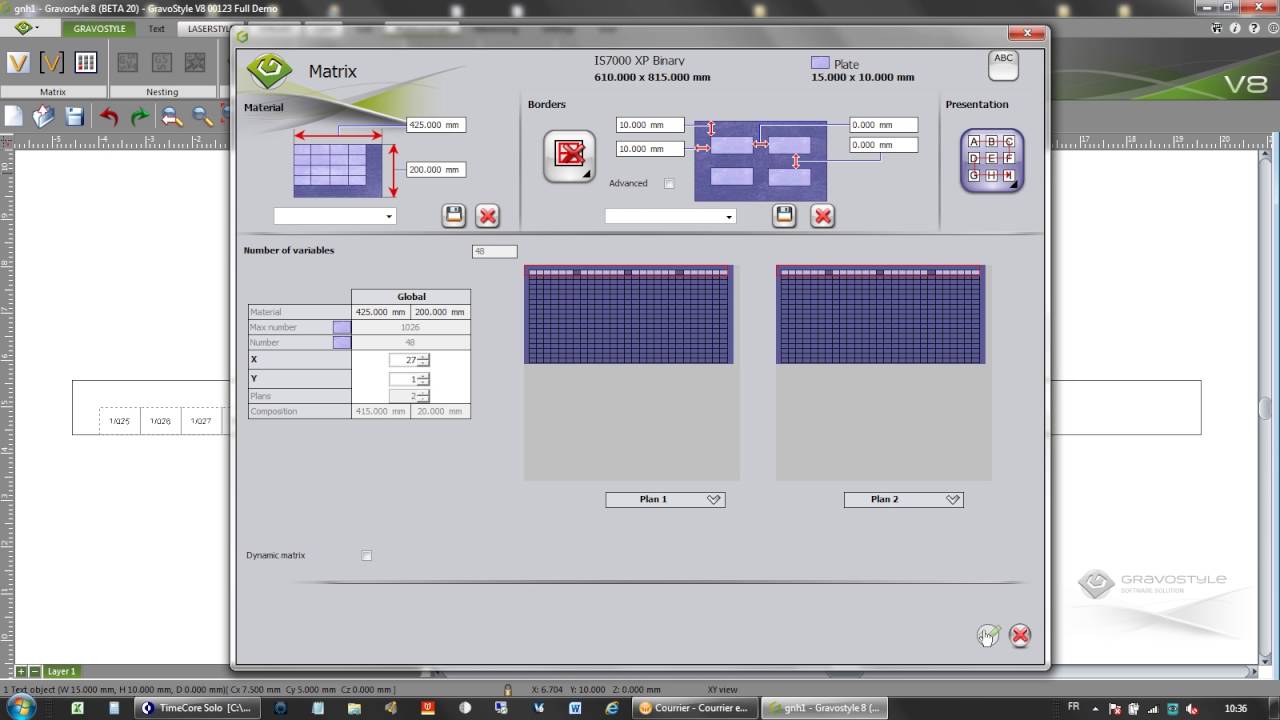The height and width of the screenshot is (720, 1280).
Task: Click the FR language indicator in tray
Action: [1073, 706]
